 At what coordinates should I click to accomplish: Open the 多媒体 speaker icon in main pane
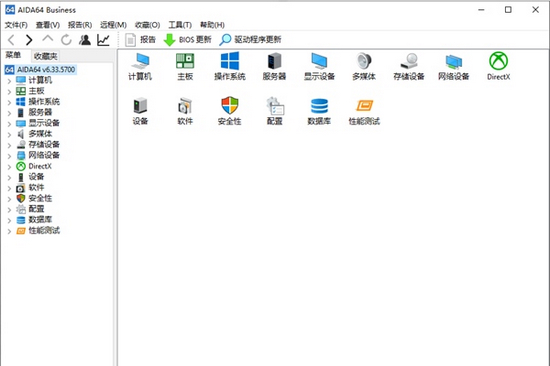pyautogui.click(x=364, y=66)
